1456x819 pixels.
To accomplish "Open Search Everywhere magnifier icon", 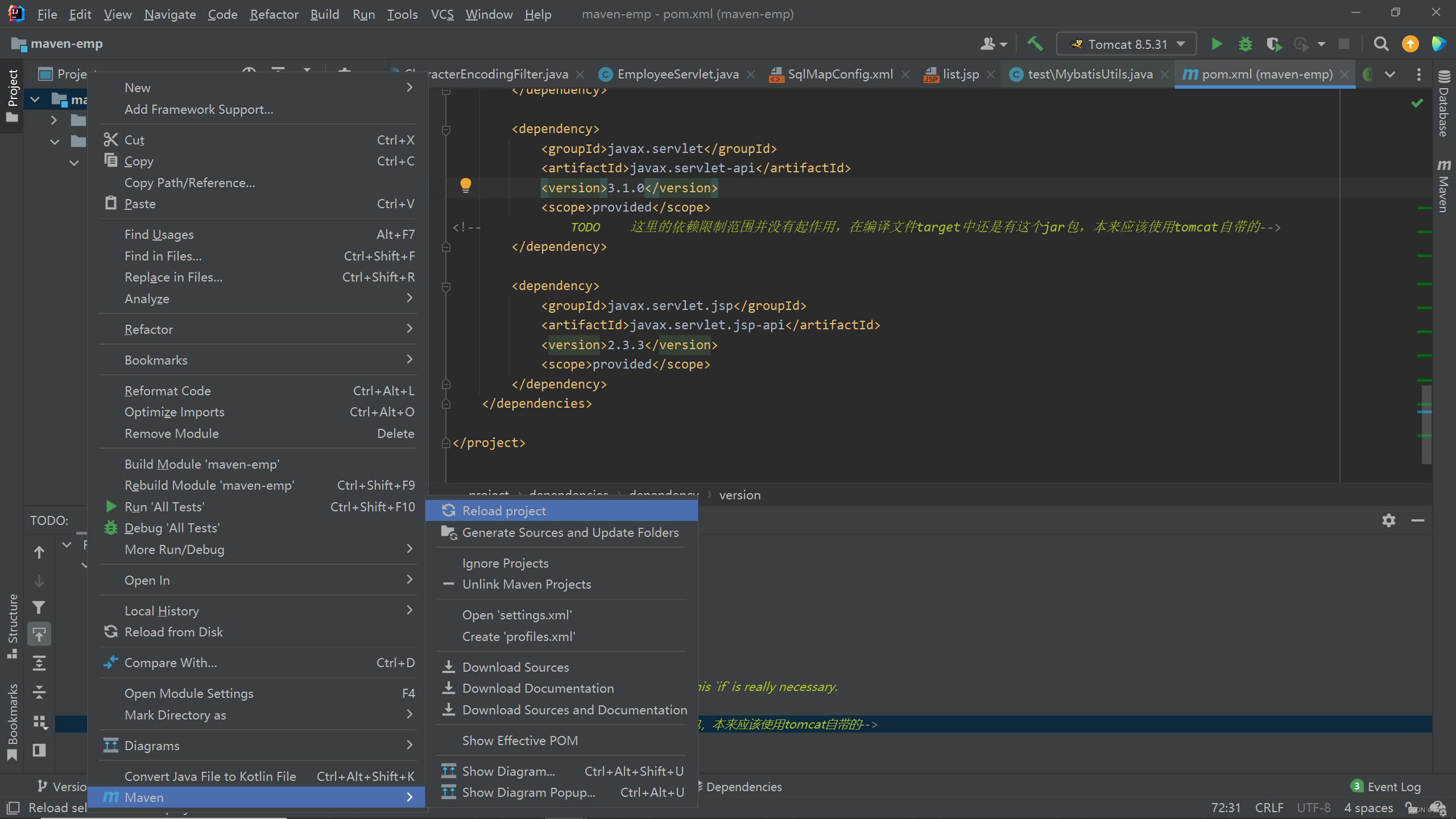I will point(1381,44).
